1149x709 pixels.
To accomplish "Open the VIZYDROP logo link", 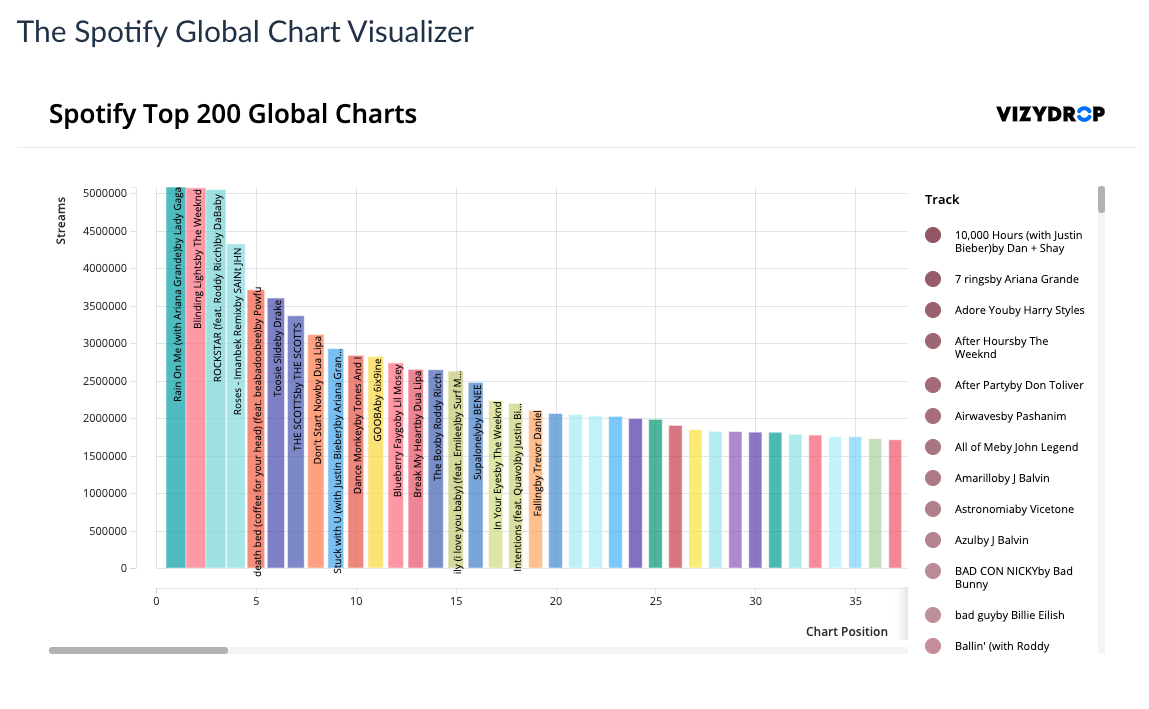I will (1050, 114).
